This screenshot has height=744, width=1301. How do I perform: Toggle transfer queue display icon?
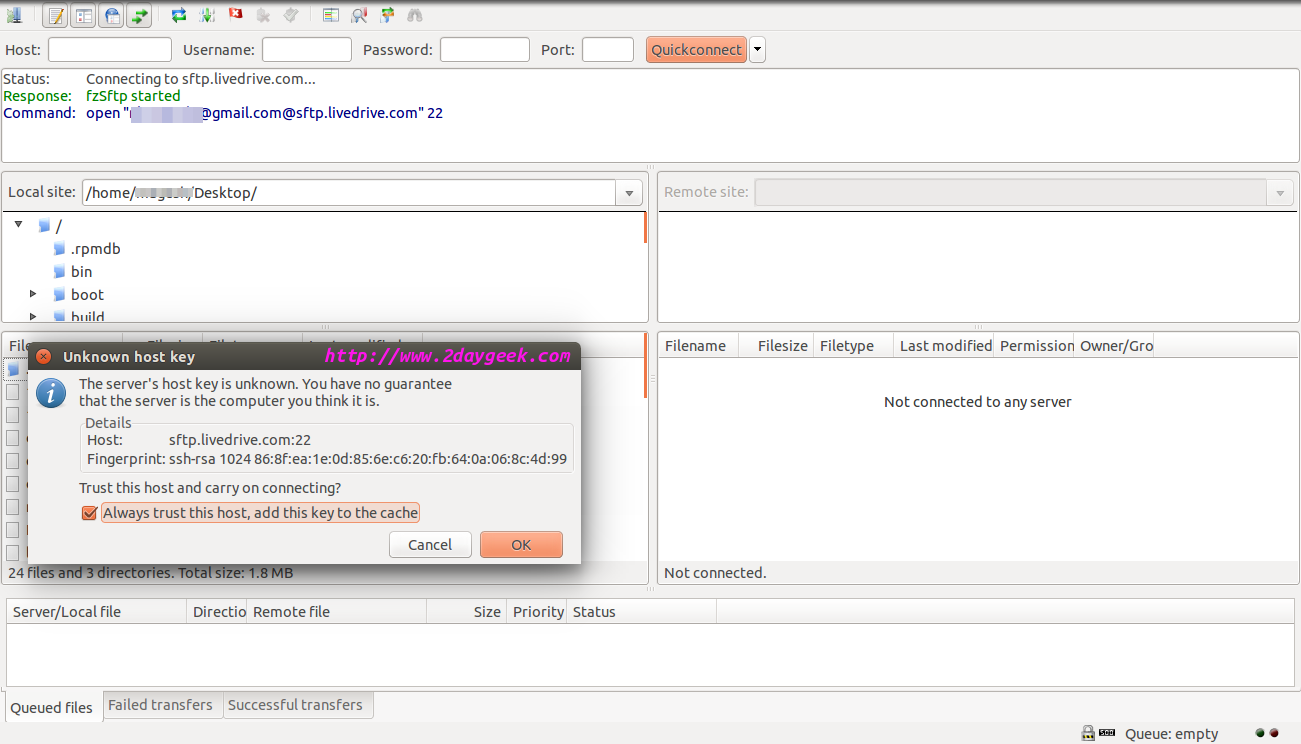(140, 15)
